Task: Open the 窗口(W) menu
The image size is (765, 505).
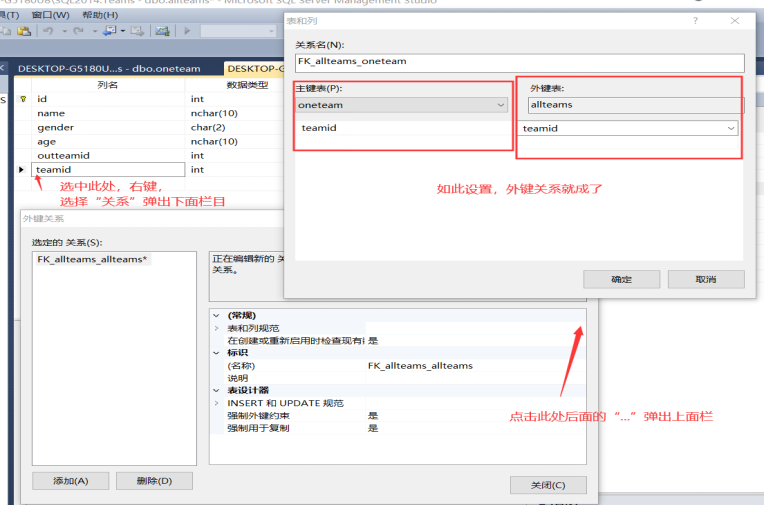Action: [50, 15]
